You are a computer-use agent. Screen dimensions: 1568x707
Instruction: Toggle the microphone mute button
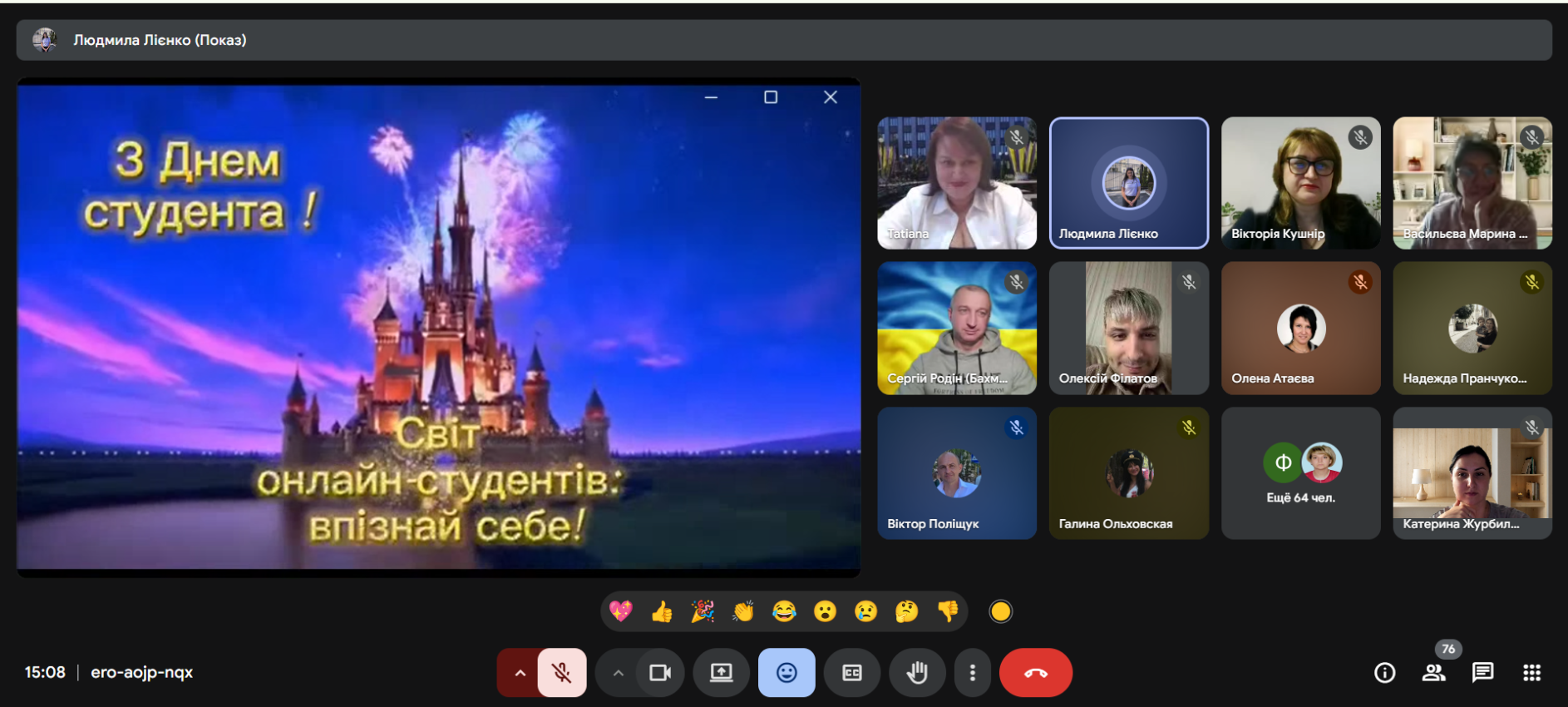[x=562, y=672]
